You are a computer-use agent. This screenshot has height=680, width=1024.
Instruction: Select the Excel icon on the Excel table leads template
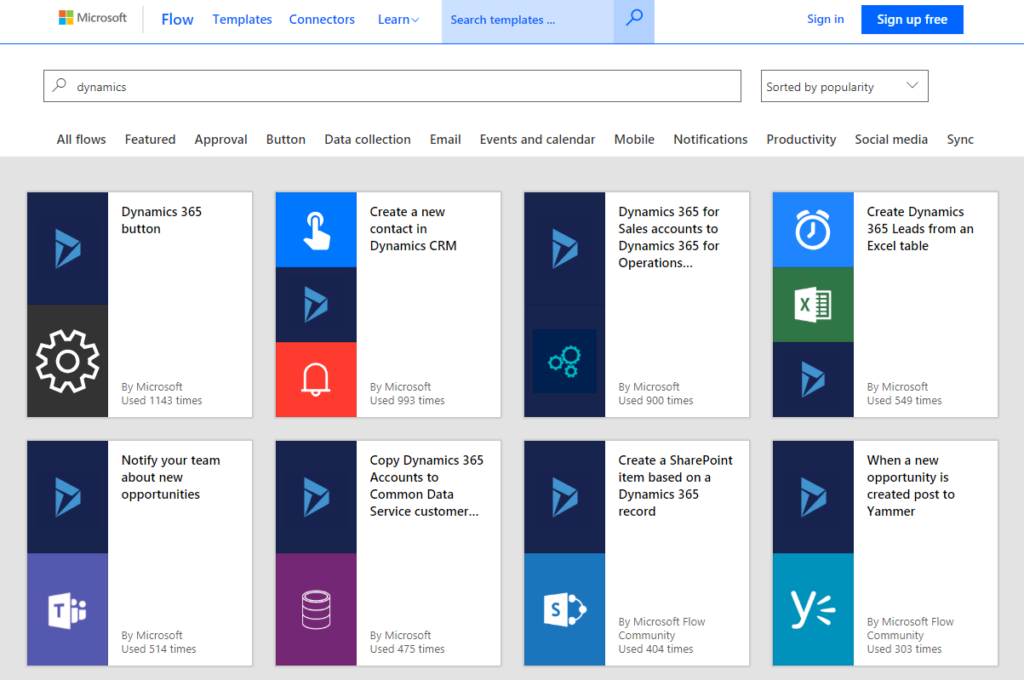click(812, 304)
